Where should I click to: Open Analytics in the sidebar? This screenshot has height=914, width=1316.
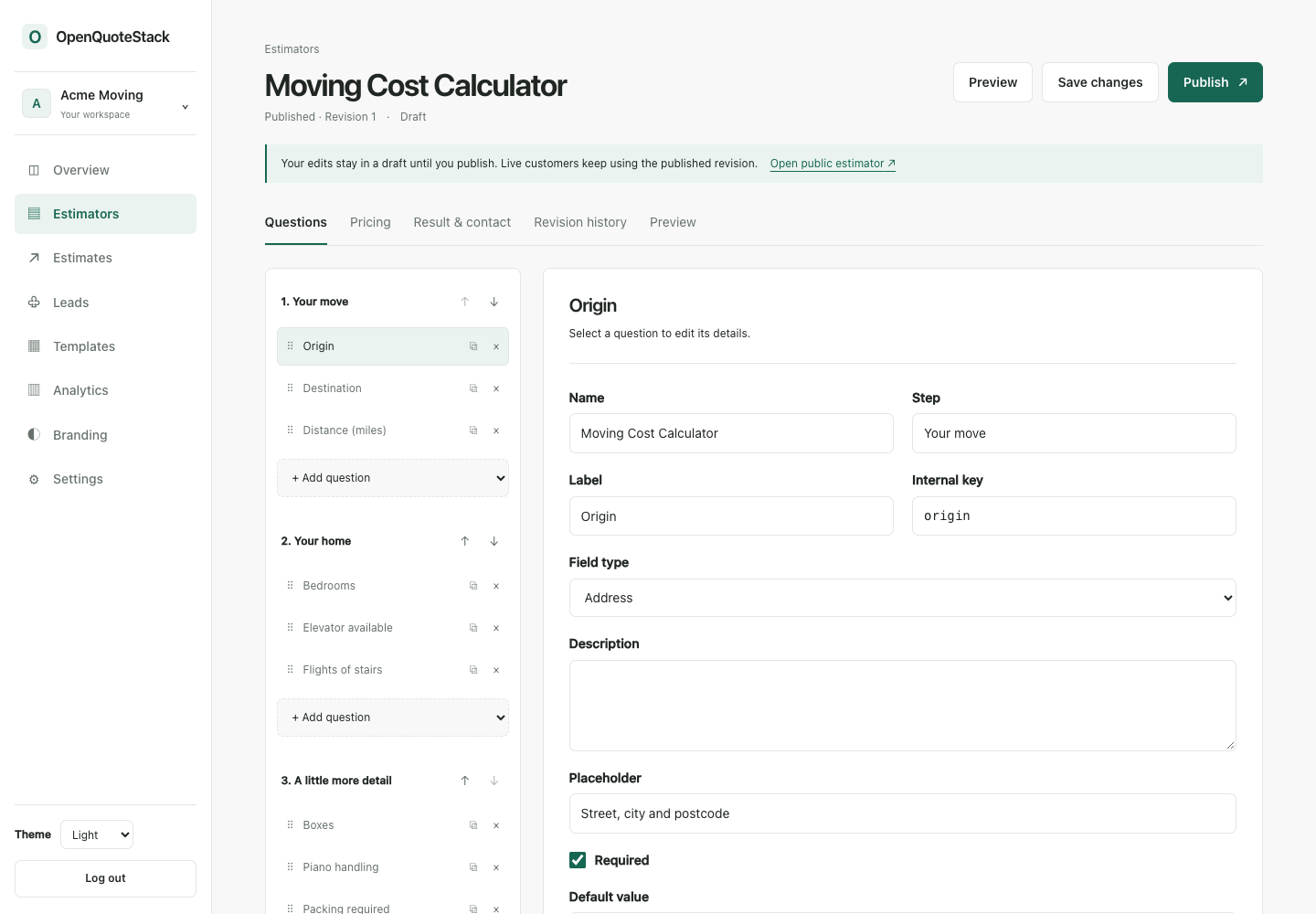click(x=106, y=390)
